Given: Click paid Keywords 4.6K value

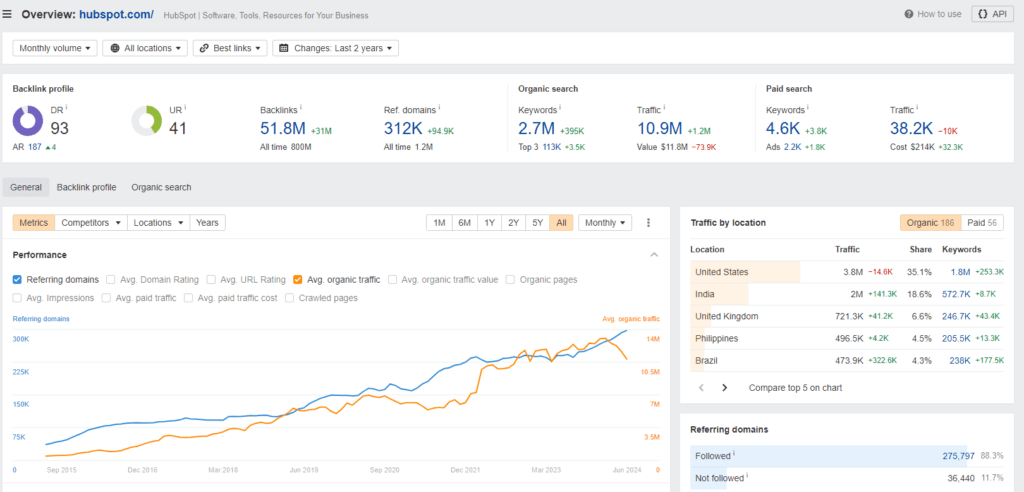Looking at the screenshot, I should (784, 129).
